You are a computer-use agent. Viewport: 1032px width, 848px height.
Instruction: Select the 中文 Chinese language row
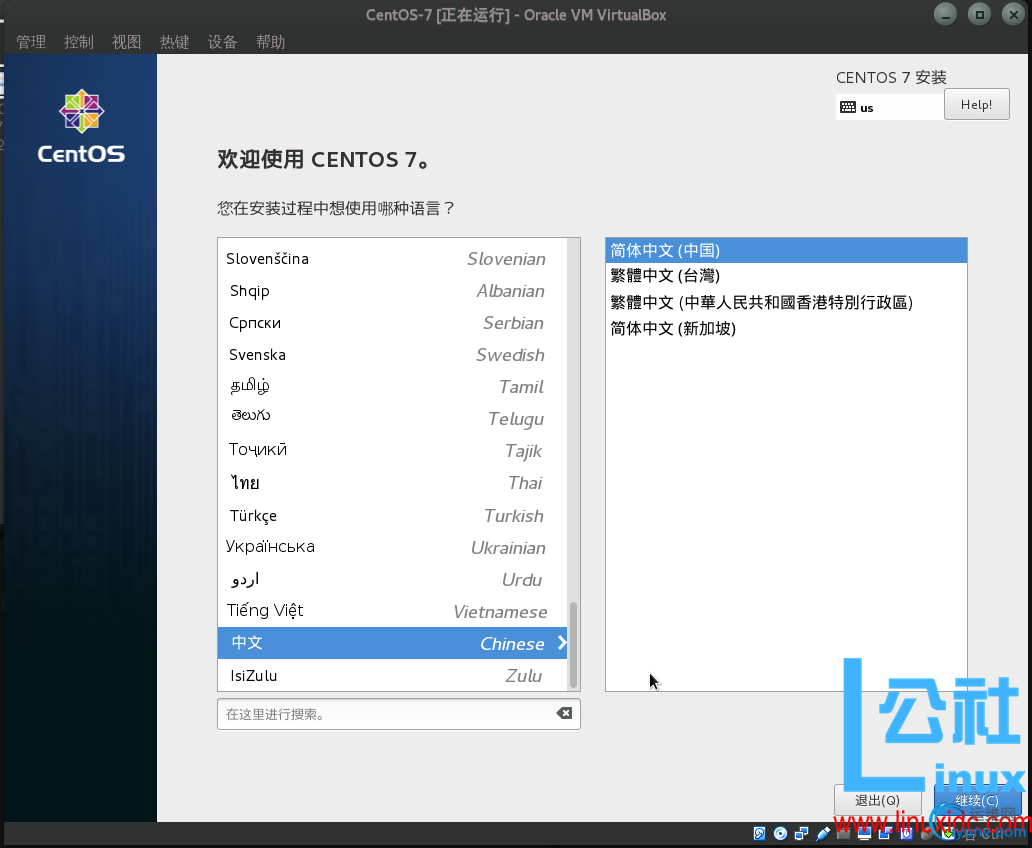[392, 643]
